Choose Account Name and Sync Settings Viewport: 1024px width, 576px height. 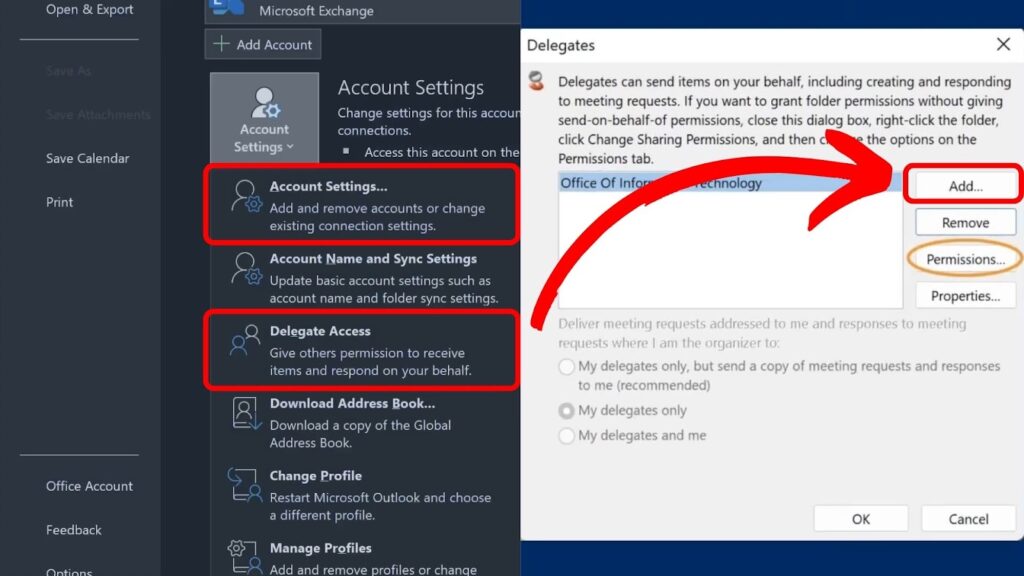362,278
